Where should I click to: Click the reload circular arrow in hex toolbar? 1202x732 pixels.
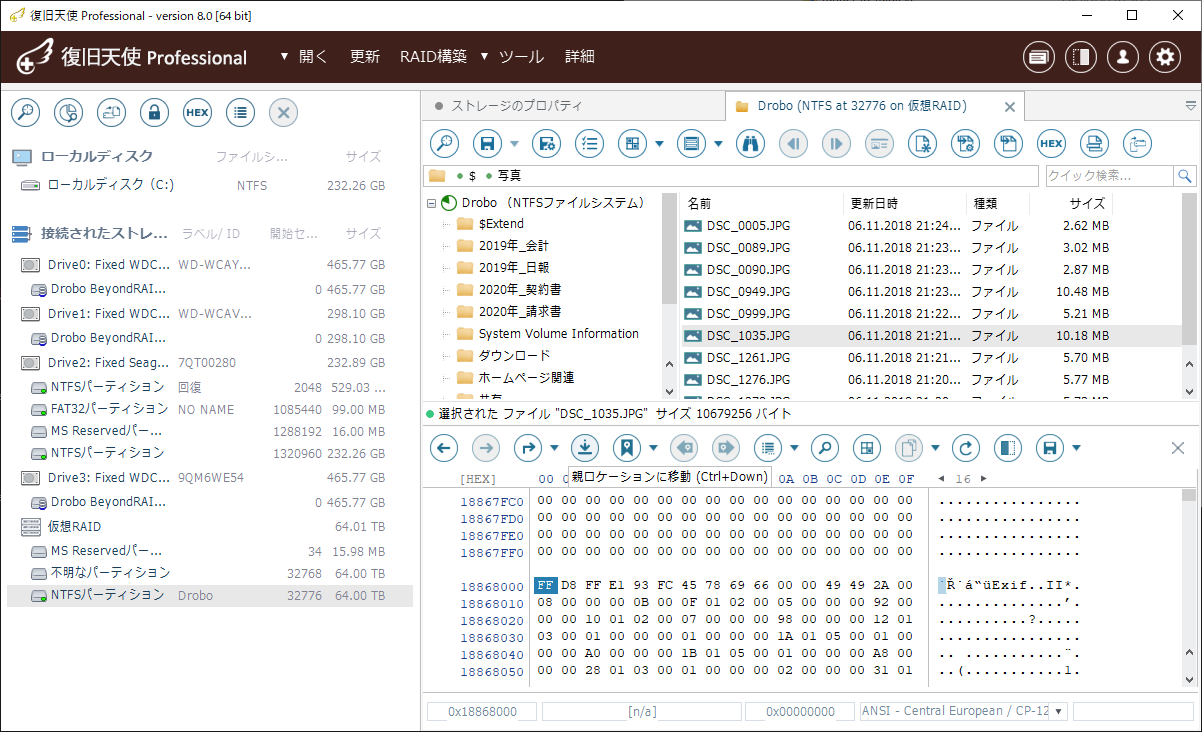coord(965,447)
